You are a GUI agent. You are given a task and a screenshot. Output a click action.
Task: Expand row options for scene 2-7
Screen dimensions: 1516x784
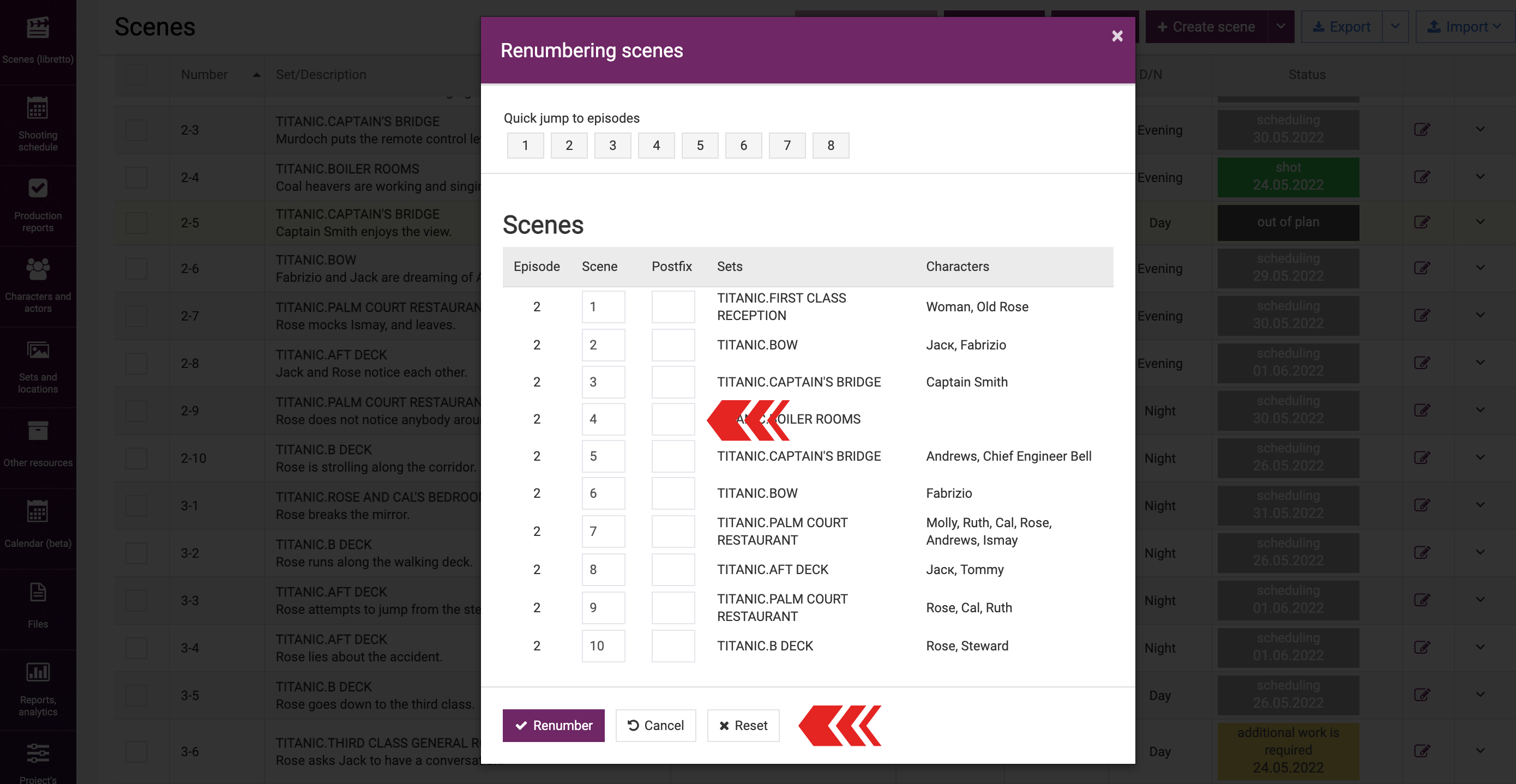click(1480, 316)
